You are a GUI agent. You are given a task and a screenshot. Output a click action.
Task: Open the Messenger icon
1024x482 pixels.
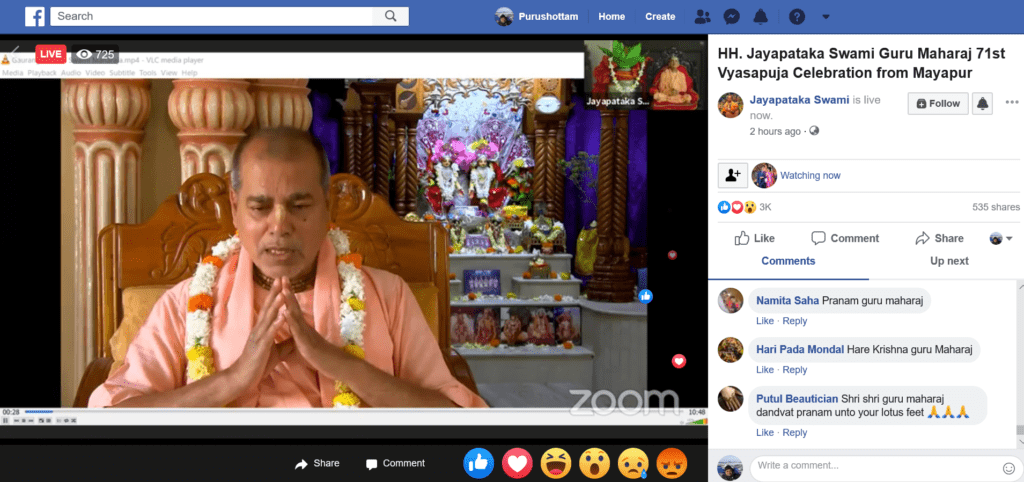pyautogui.click(x=731, y=17)
